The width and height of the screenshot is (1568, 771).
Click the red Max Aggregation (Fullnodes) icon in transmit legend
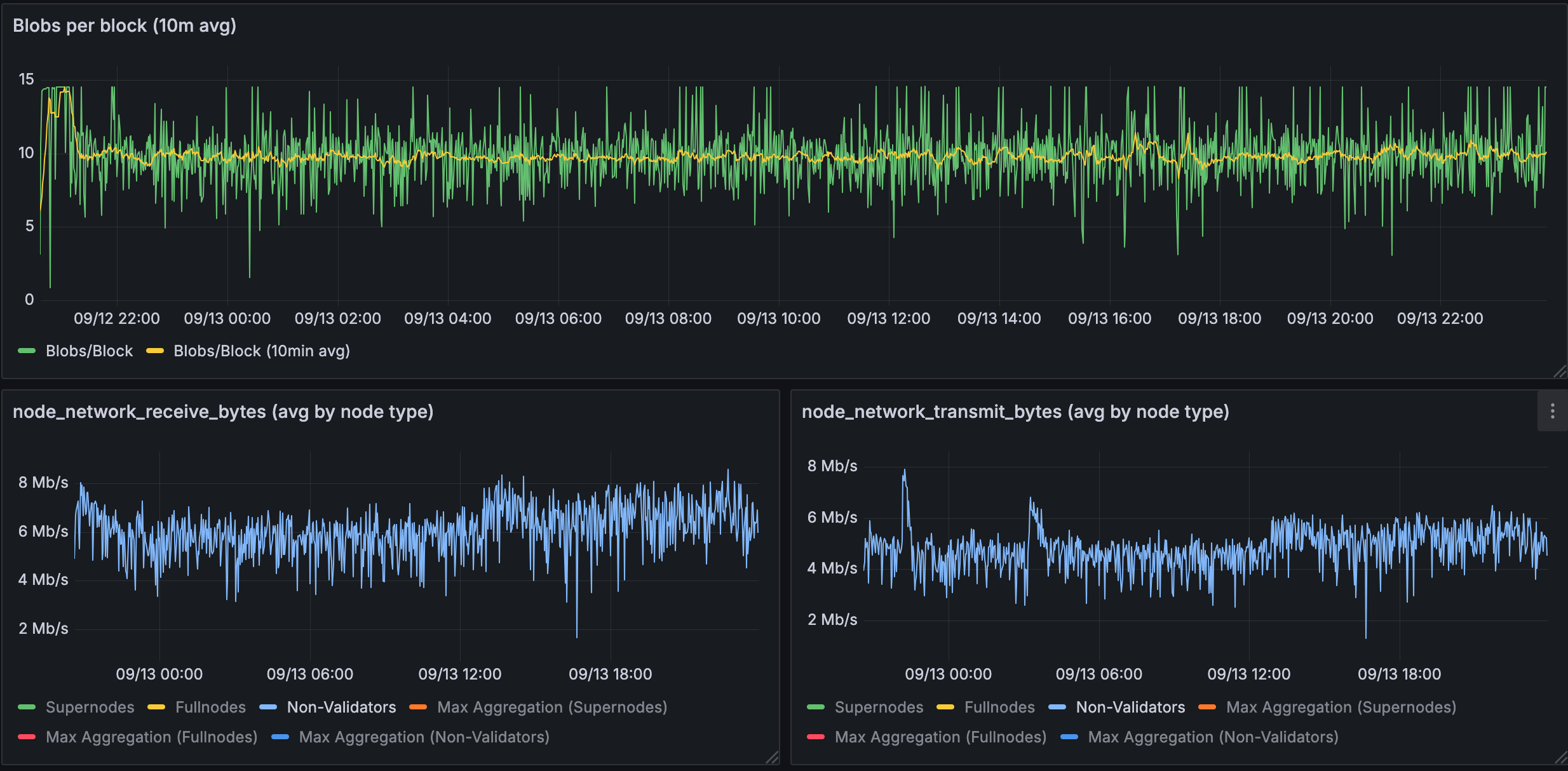[x=815, y=737]
